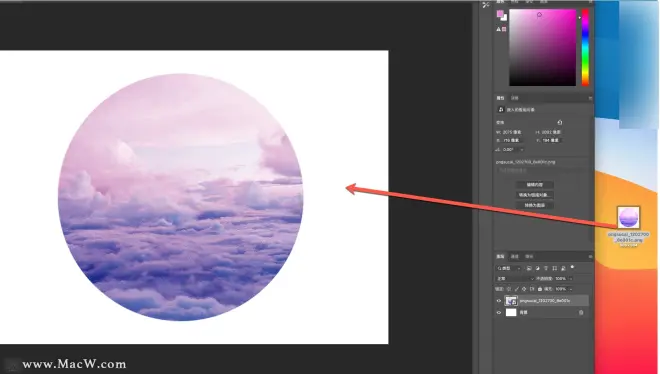Toggle lock image pixels brush icon
660x374 pixels.
517,289
